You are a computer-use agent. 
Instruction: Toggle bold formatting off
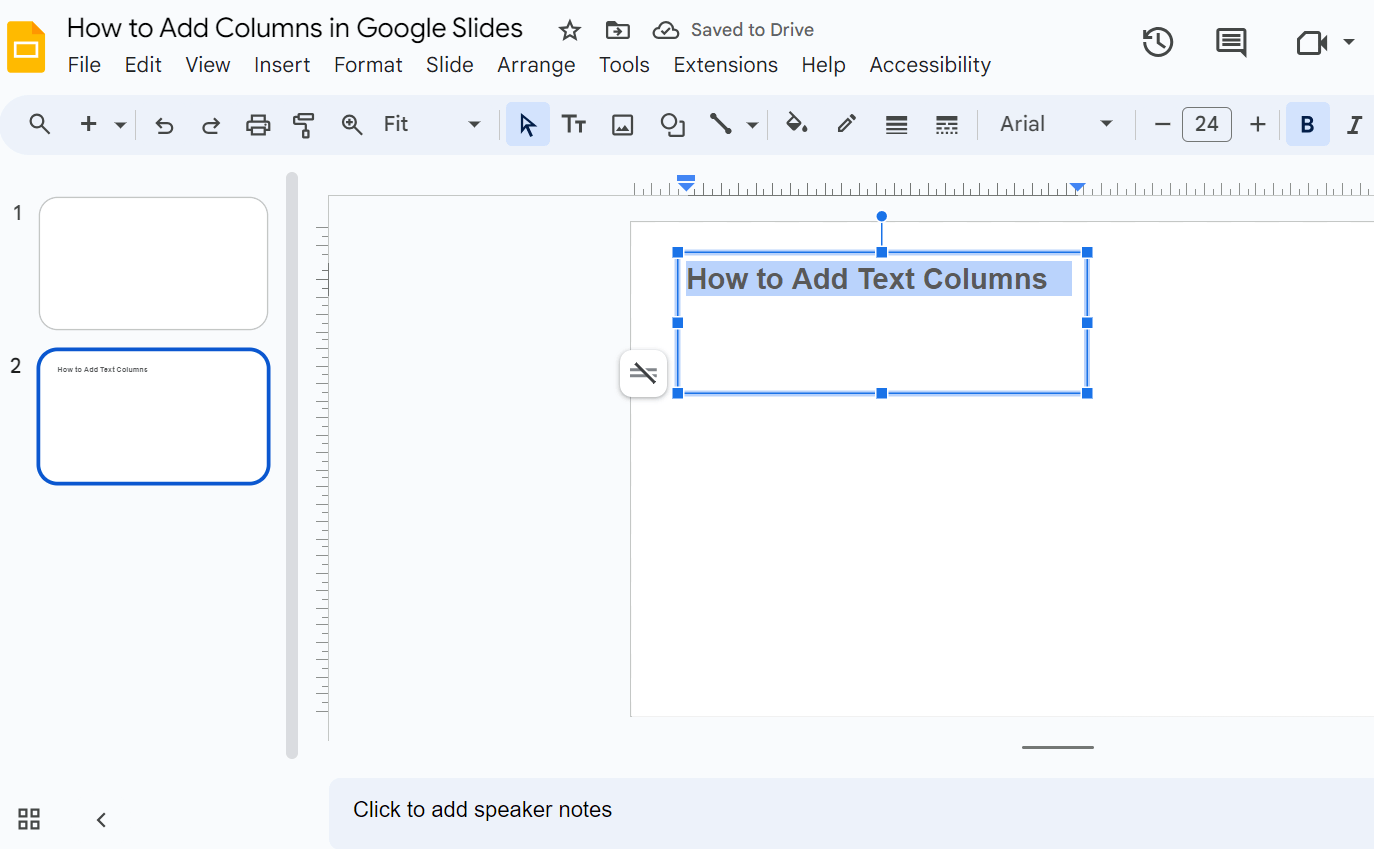coord(1307,124)
